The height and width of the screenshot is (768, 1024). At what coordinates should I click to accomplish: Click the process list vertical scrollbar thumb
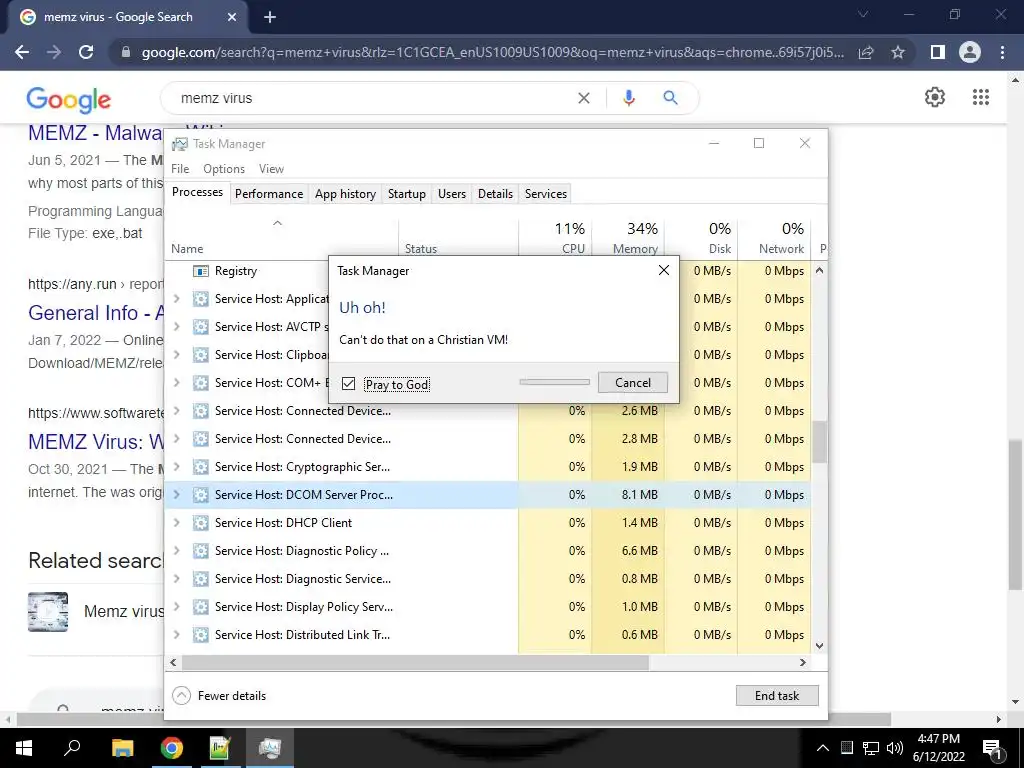coord(819,442)
